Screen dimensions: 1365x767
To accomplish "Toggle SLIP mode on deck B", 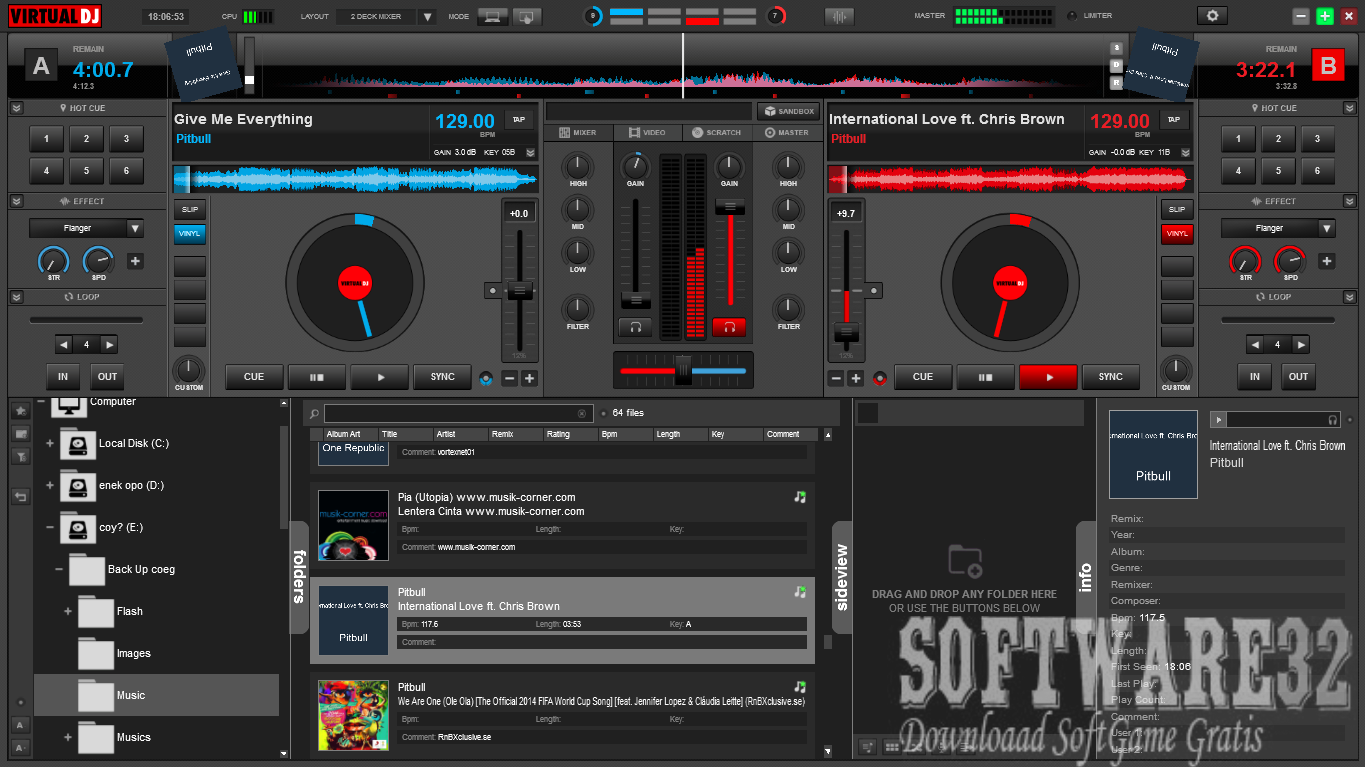I will 1177,210.
